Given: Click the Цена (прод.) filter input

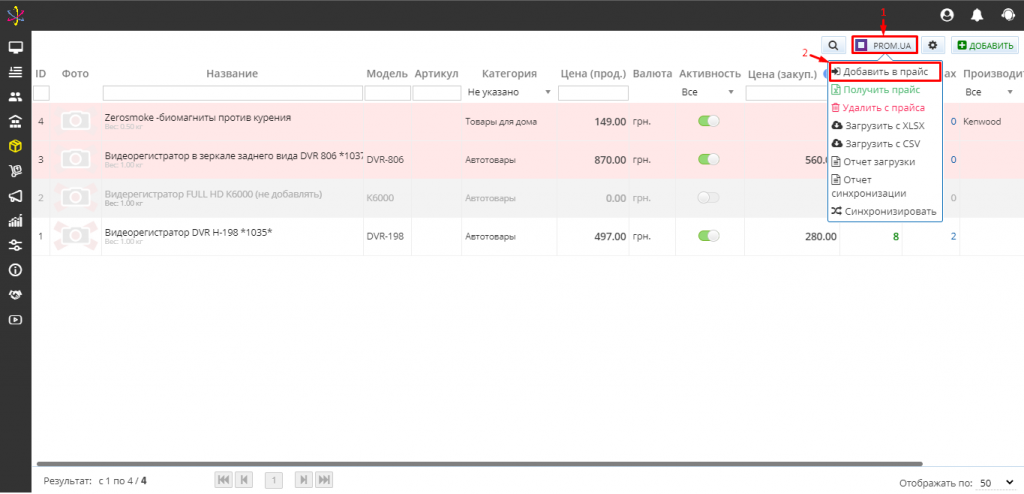Looking at the screenshot, I should 593,93.
